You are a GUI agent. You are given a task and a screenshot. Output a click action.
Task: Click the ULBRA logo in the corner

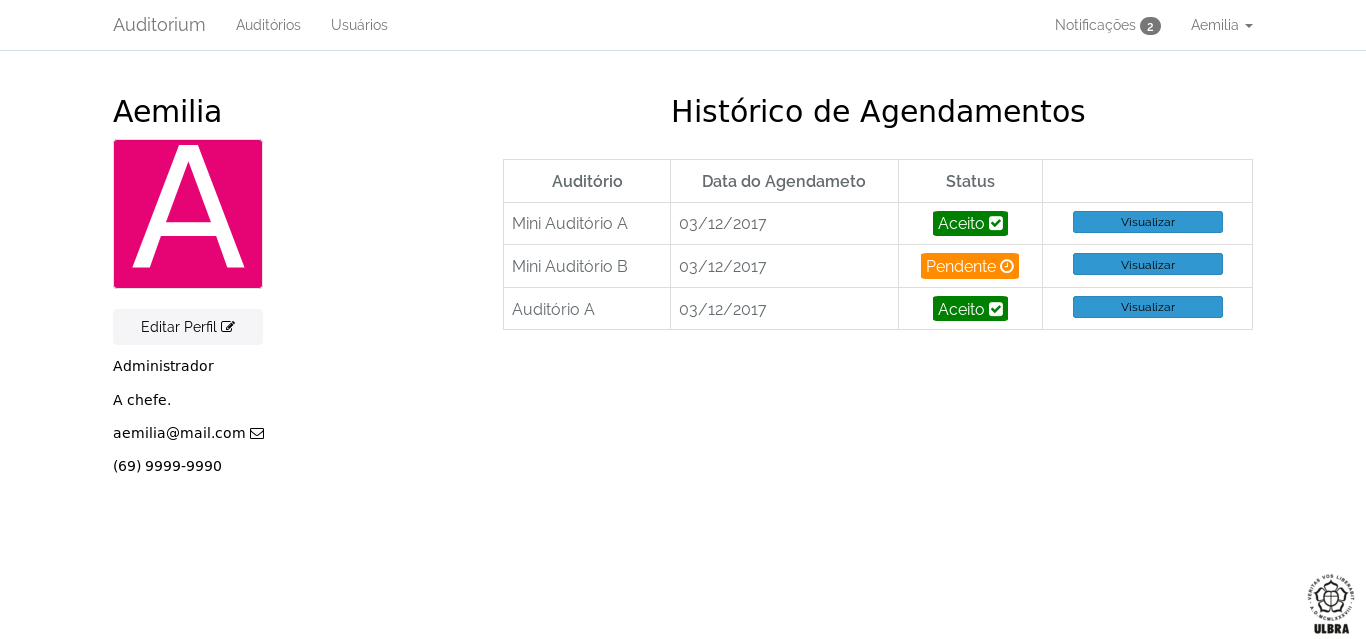click(x=1331, y=603)
